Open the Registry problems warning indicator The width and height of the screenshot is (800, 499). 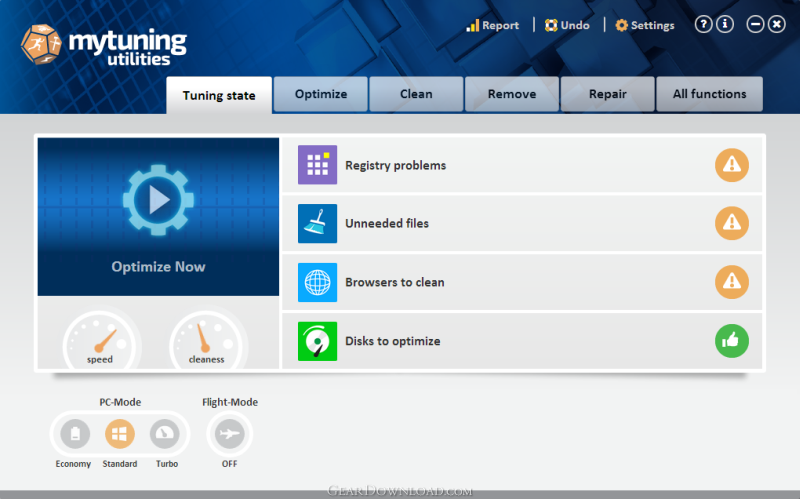(x=732, y=165)
